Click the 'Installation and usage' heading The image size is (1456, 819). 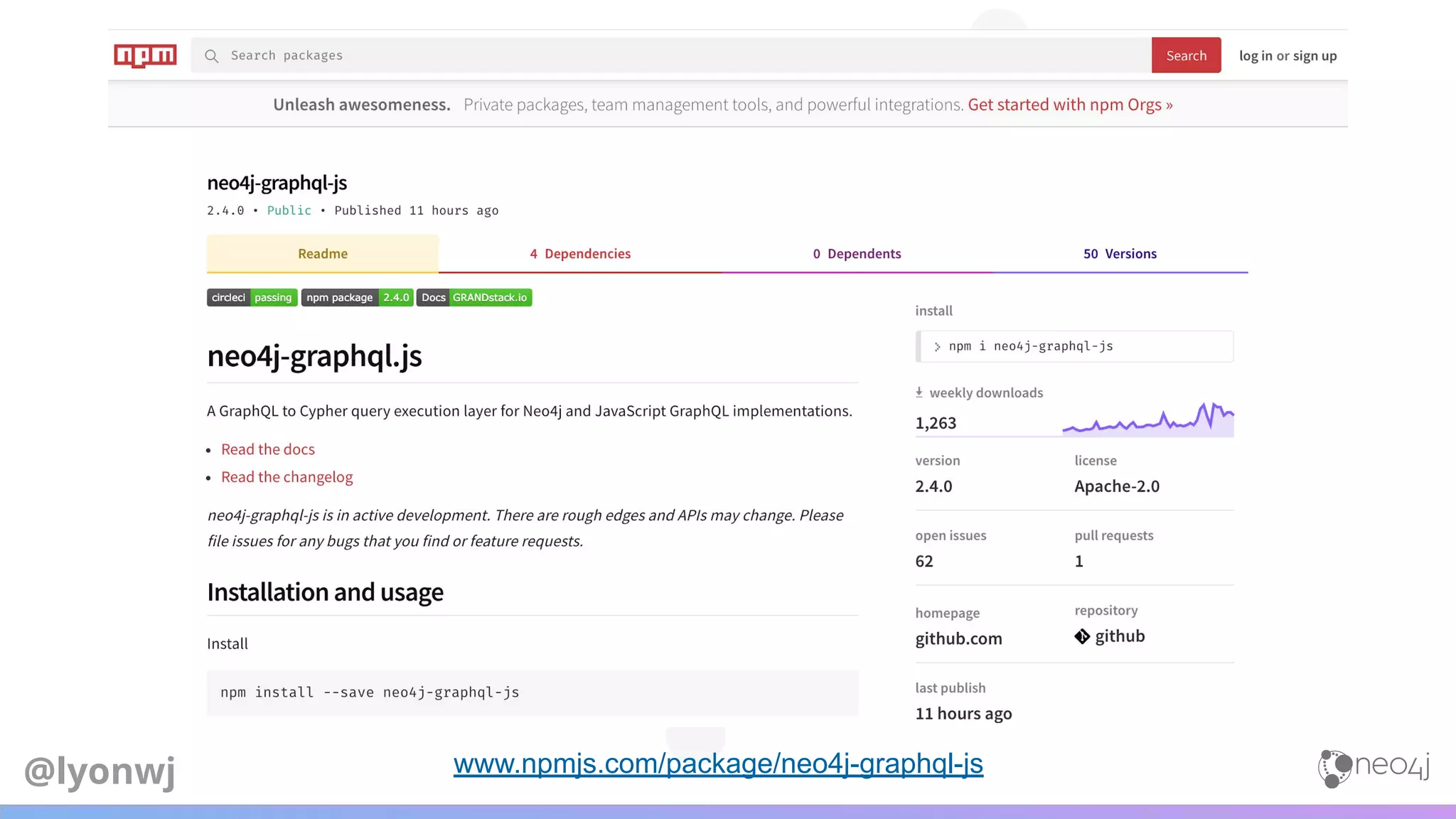[325, 592]
